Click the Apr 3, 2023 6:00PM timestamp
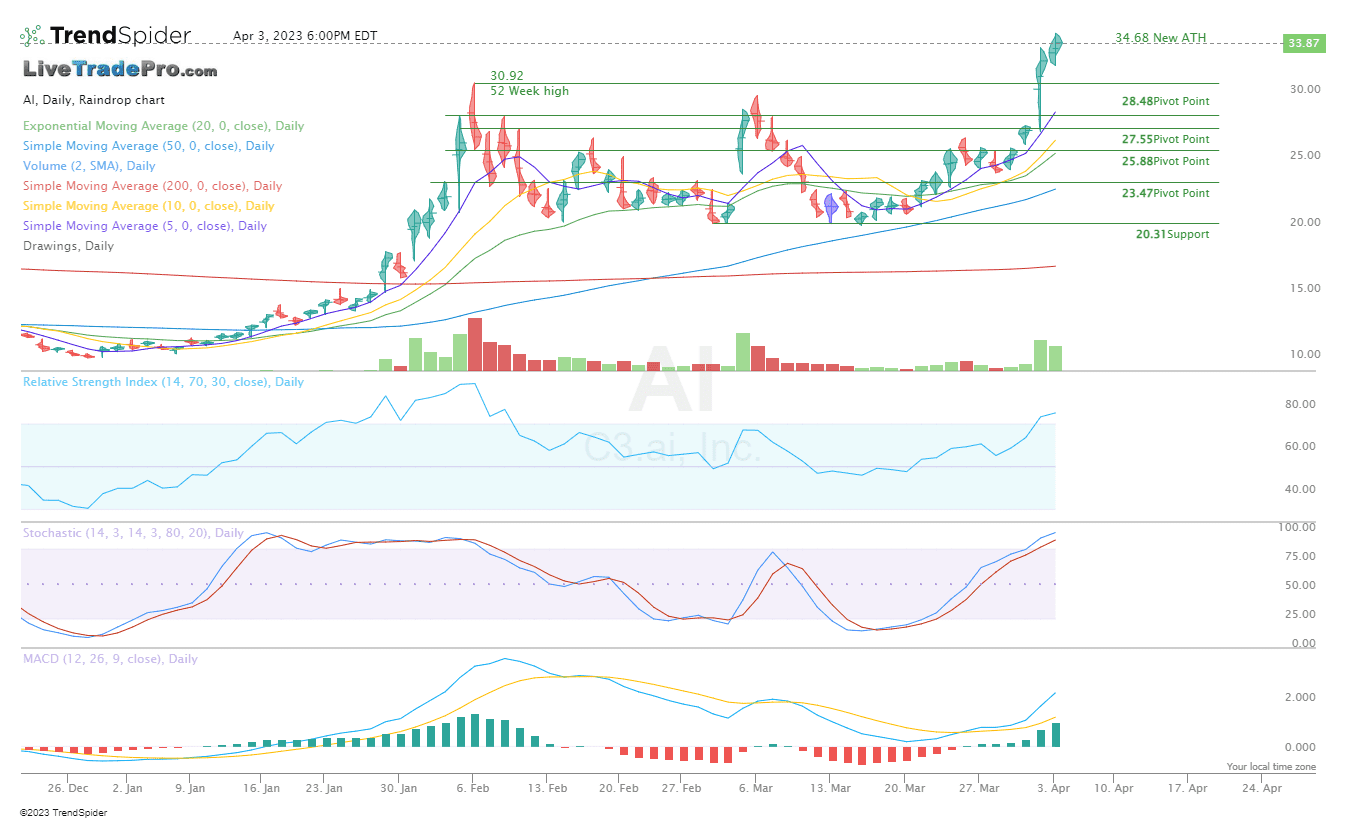This screenshot has width=1346, height=822. click(305, 35)
